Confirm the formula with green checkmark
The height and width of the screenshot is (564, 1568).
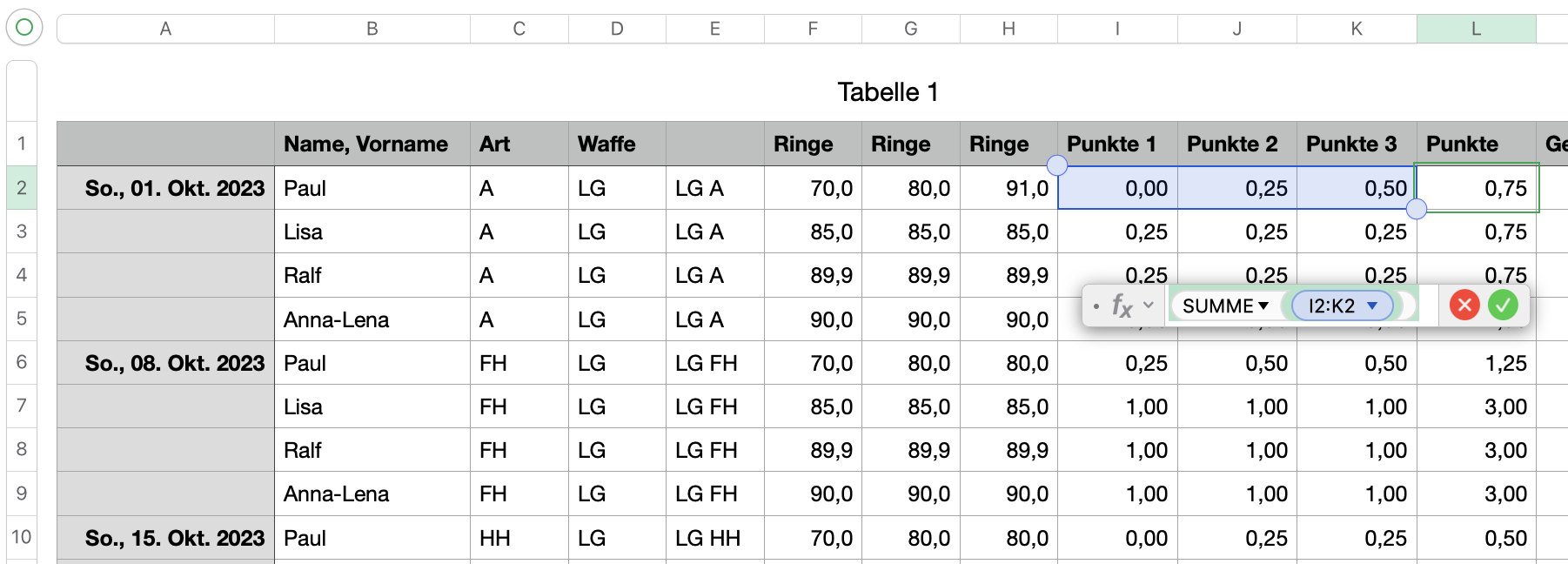[1503, 305]
